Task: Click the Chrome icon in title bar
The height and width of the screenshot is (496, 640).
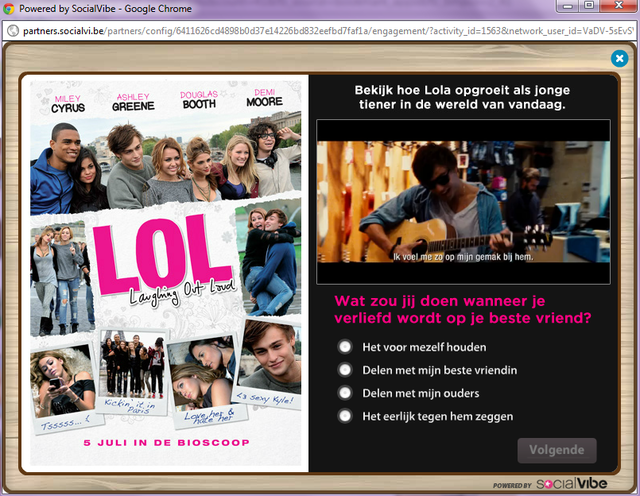Action: point(9,9)
